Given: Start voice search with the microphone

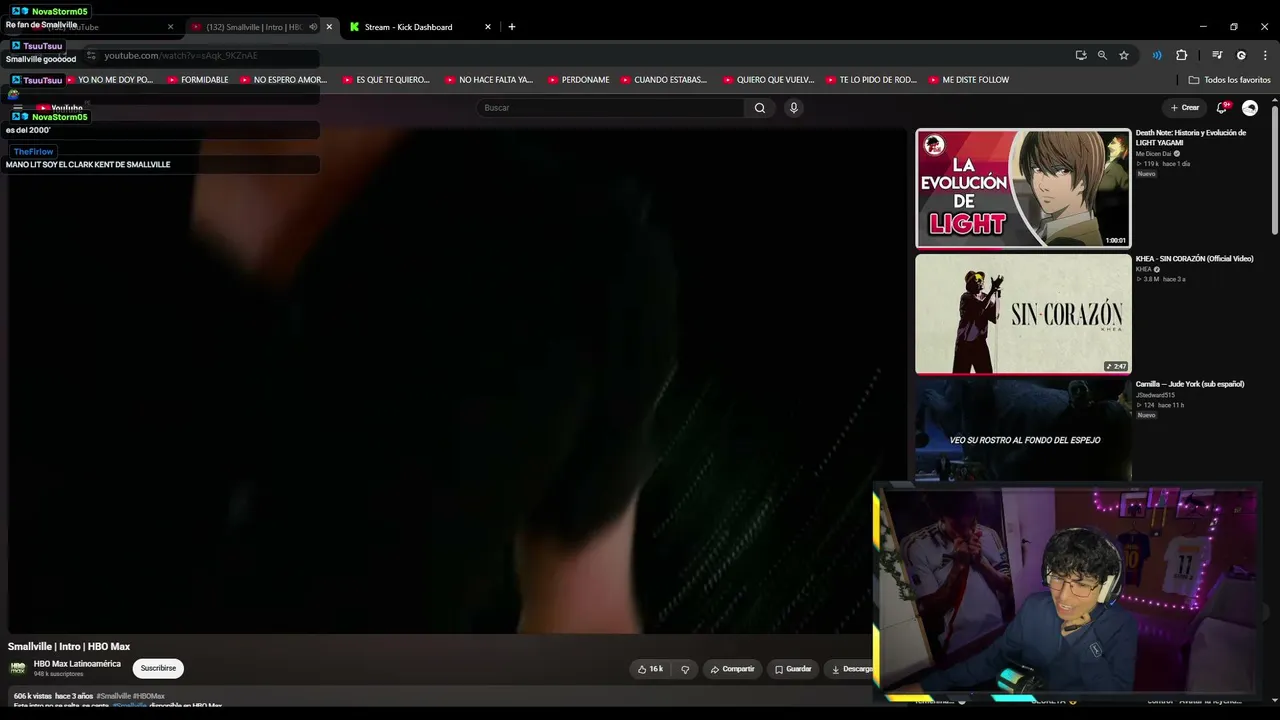Looking at the screenshot, I should (794, 108).
